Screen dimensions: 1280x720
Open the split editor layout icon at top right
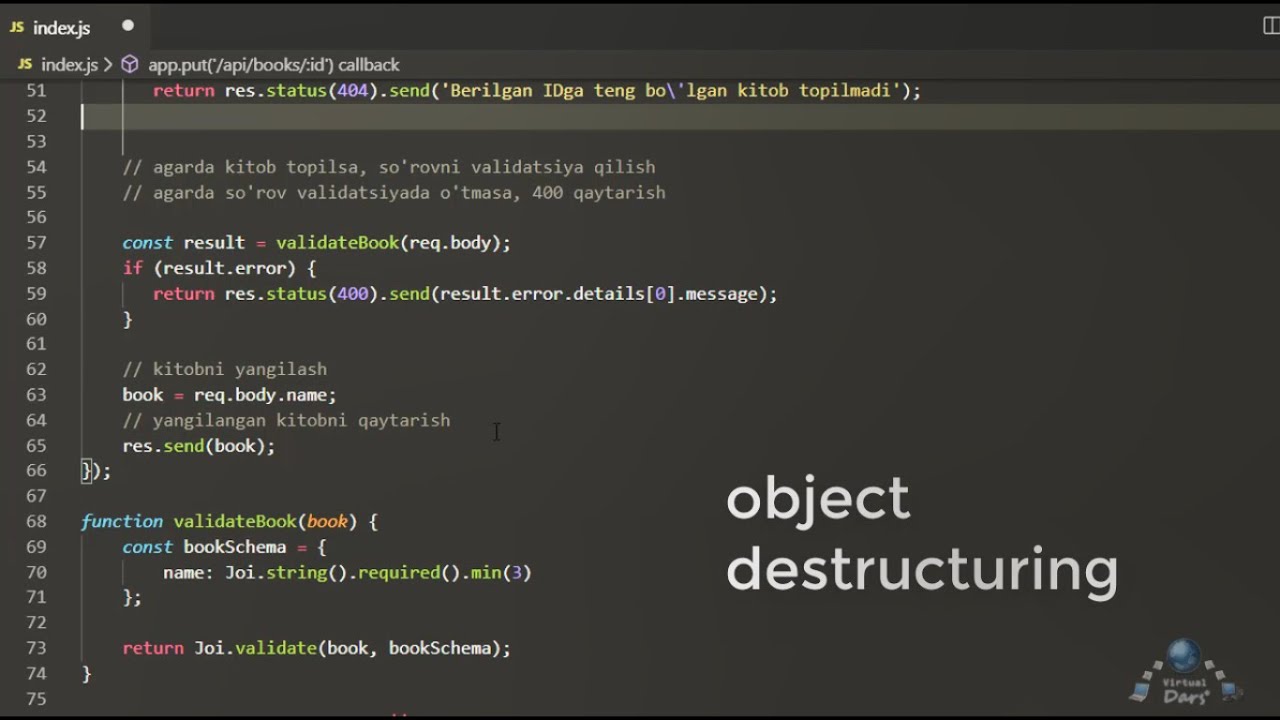(x=1271, y=27)
